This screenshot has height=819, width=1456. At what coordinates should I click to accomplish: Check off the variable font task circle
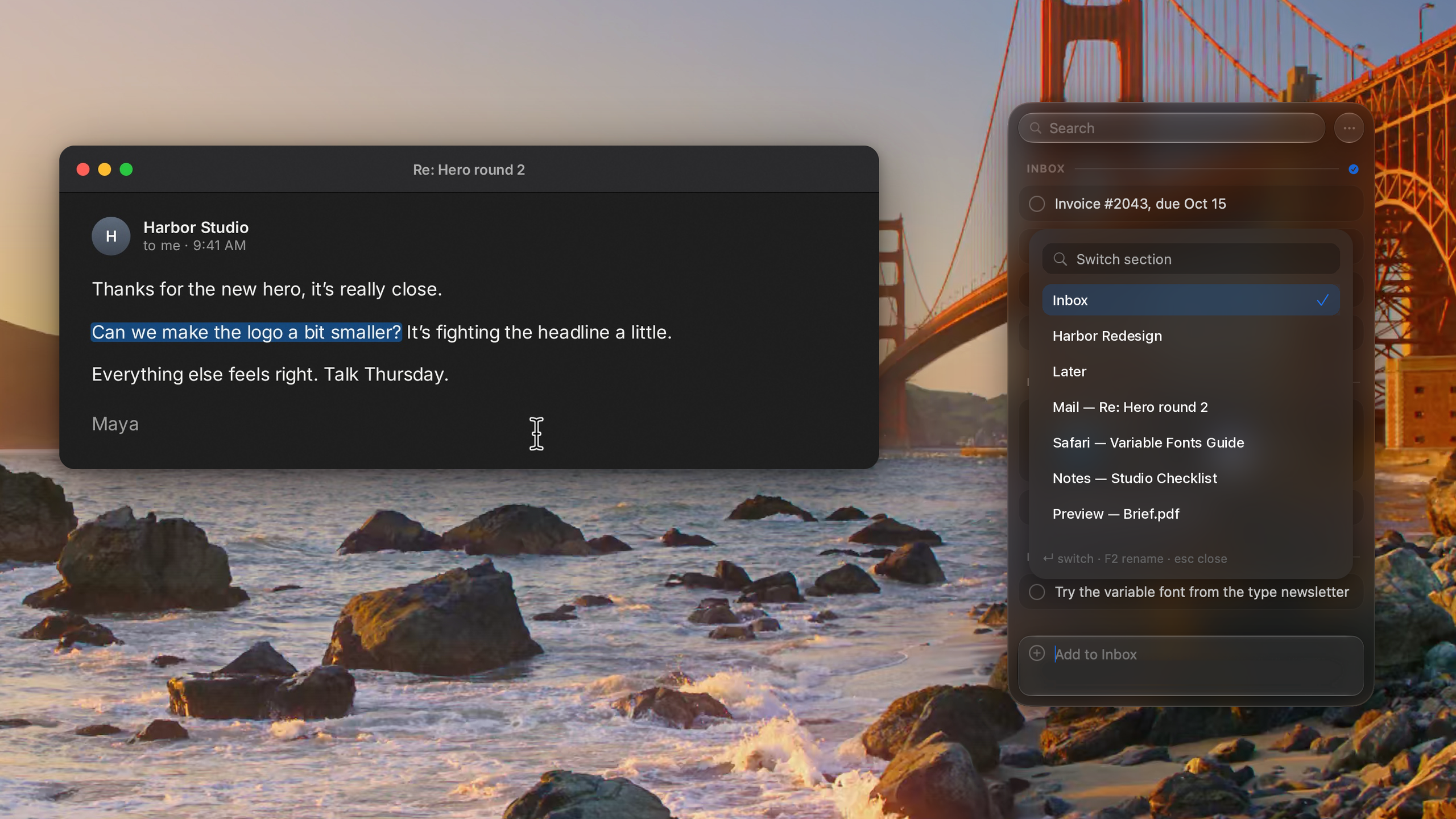[1037, 592]
